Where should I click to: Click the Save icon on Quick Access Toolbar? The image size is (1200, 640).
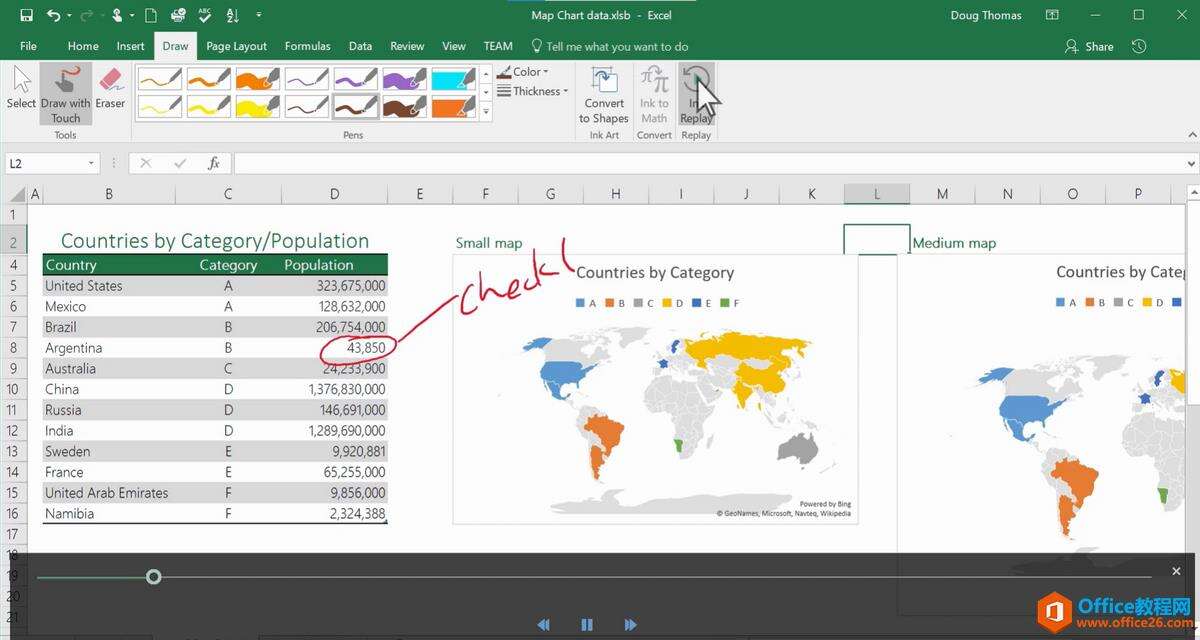tap(25, 14)
